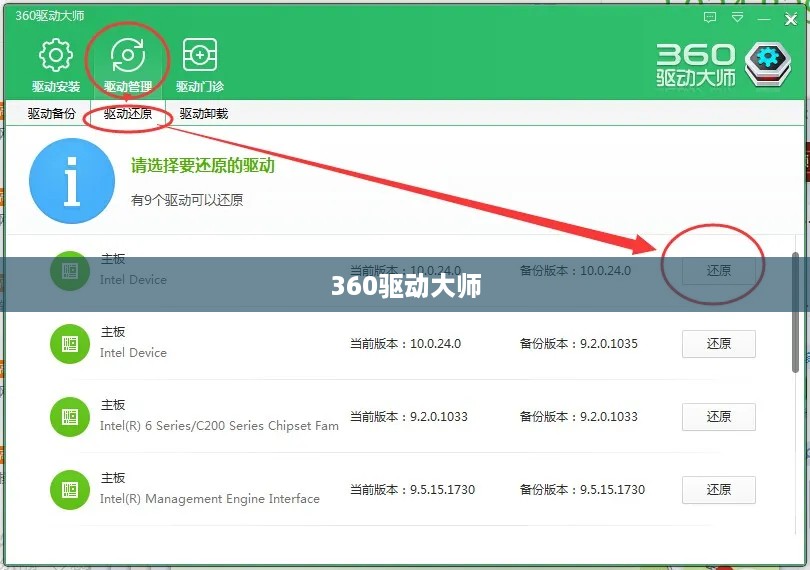
Task: Open the 驱动安装 gear icon
Action: pos(56,55)
